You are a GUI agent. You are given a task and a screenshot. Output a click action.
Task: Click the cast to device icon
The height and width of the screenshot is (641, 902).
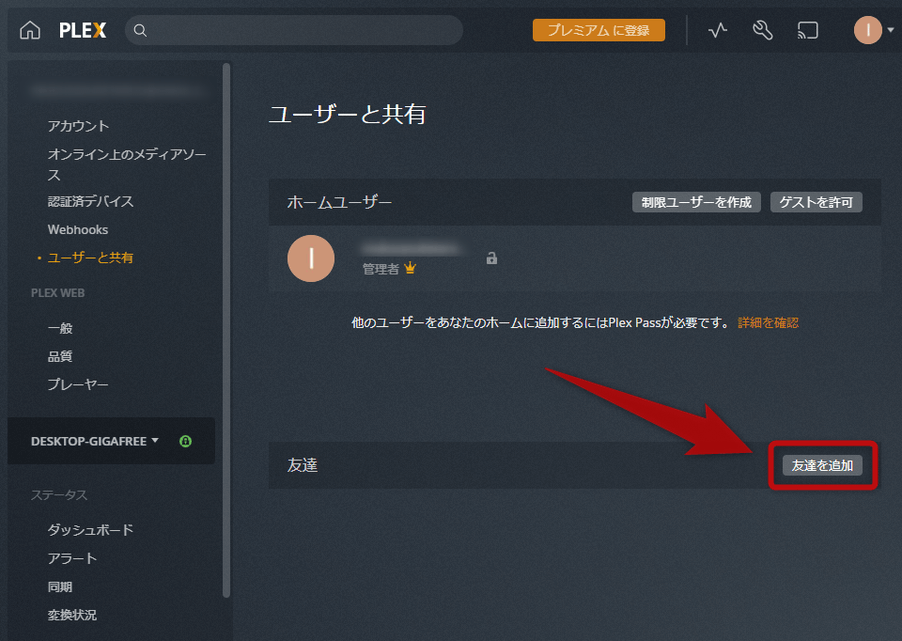[808, 30]
